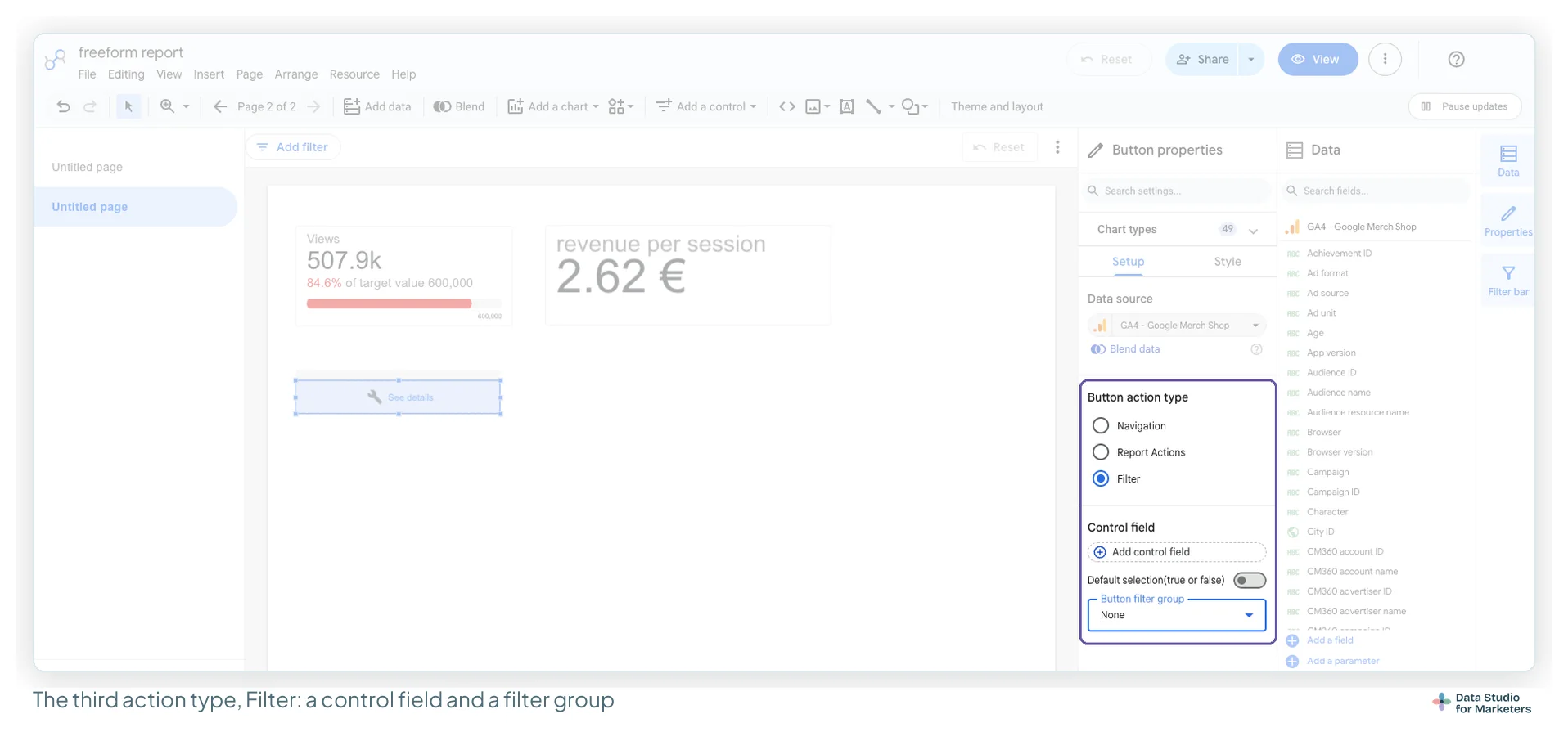
Task: Open the Button filter group dropdown
Action: (x=1177, y=615)
